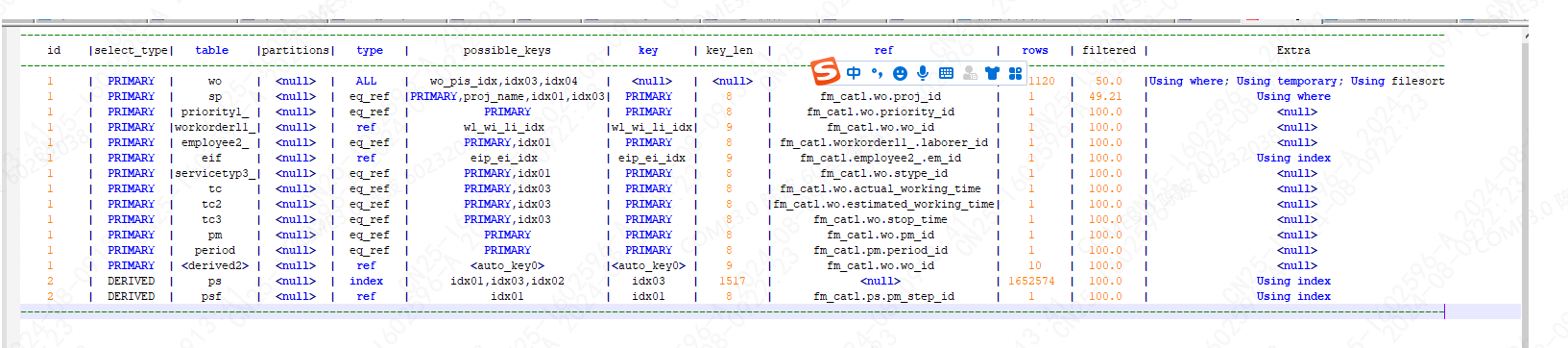This screenshot has width=1568, height=348.
Task: Click the 'table' column header
Action: click(212, 50)
